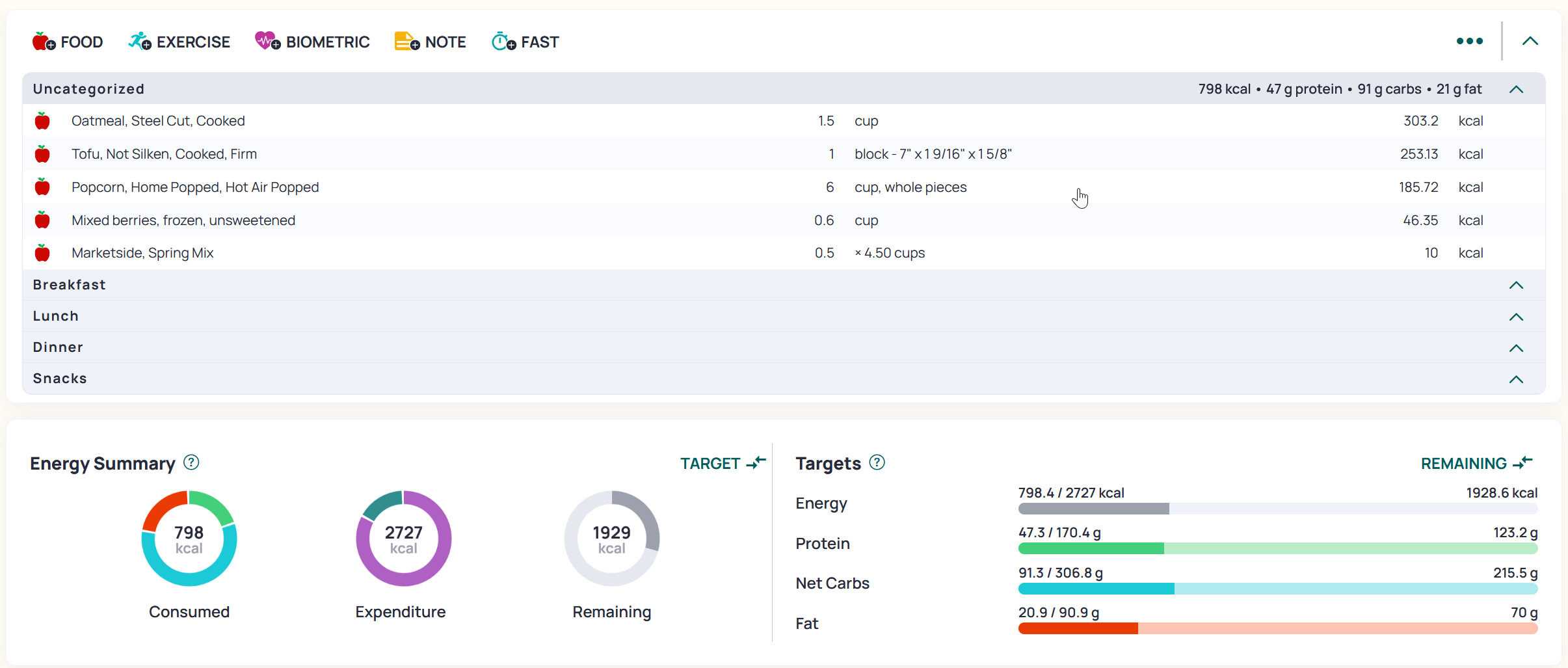The height and width of the screenshot is (668, 1568).
Task: Click the mixed berries energy value 46.35
Action: click(x=1420, y=220)
